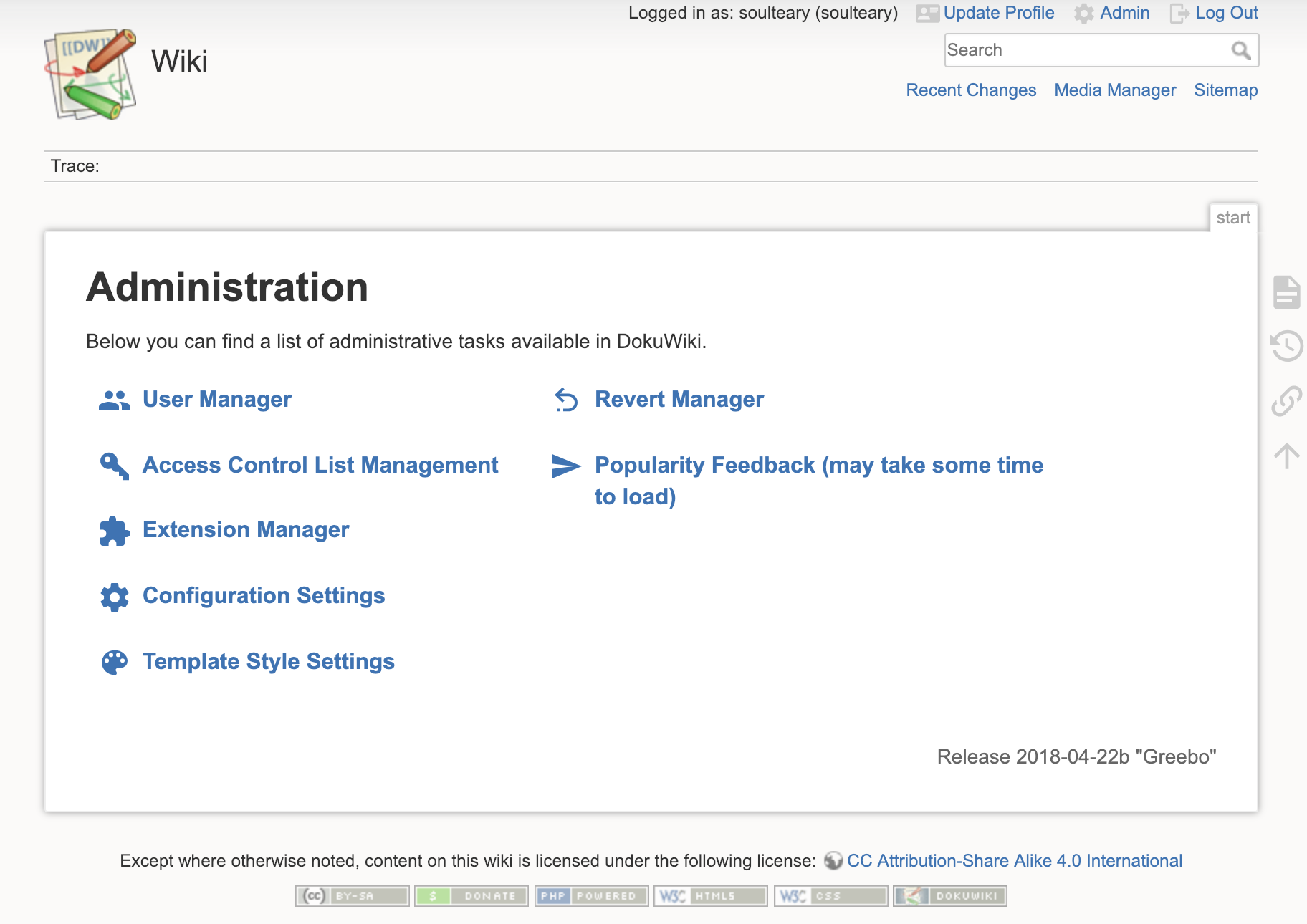1307x924 pixels.
Task: Click the revert arrow icon beside Revert Manager
Action: 566,400
